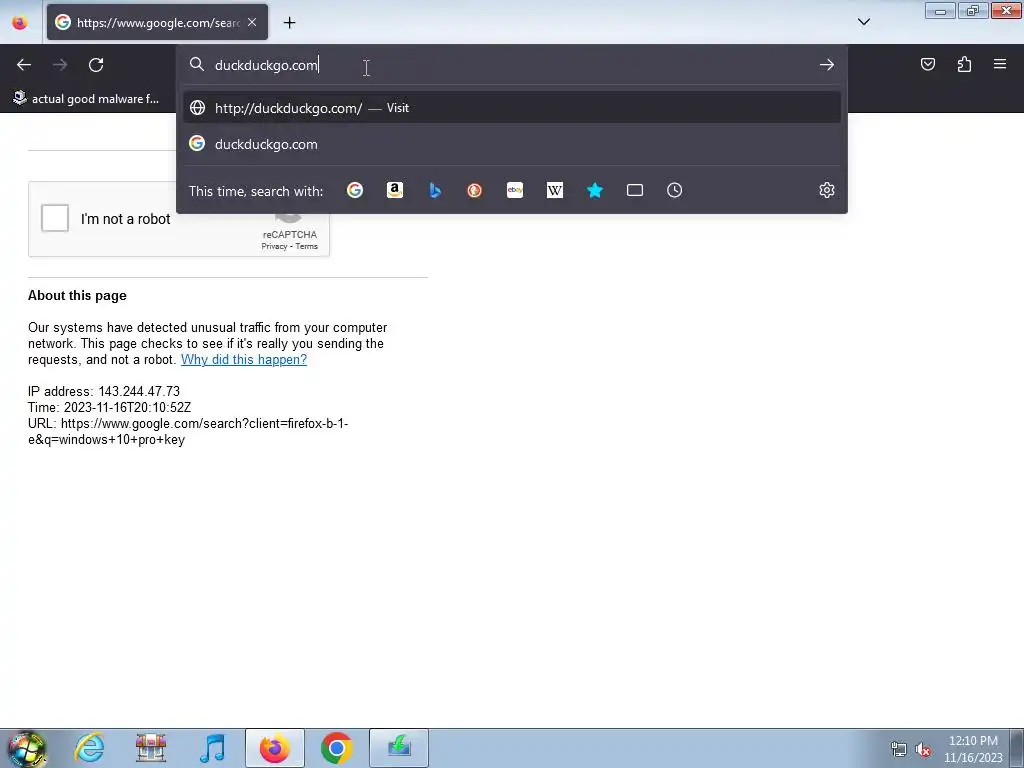Check the I'm not a robot checkbox
Viewport: 1024px width, 768px height.
[x=55, y=218]
